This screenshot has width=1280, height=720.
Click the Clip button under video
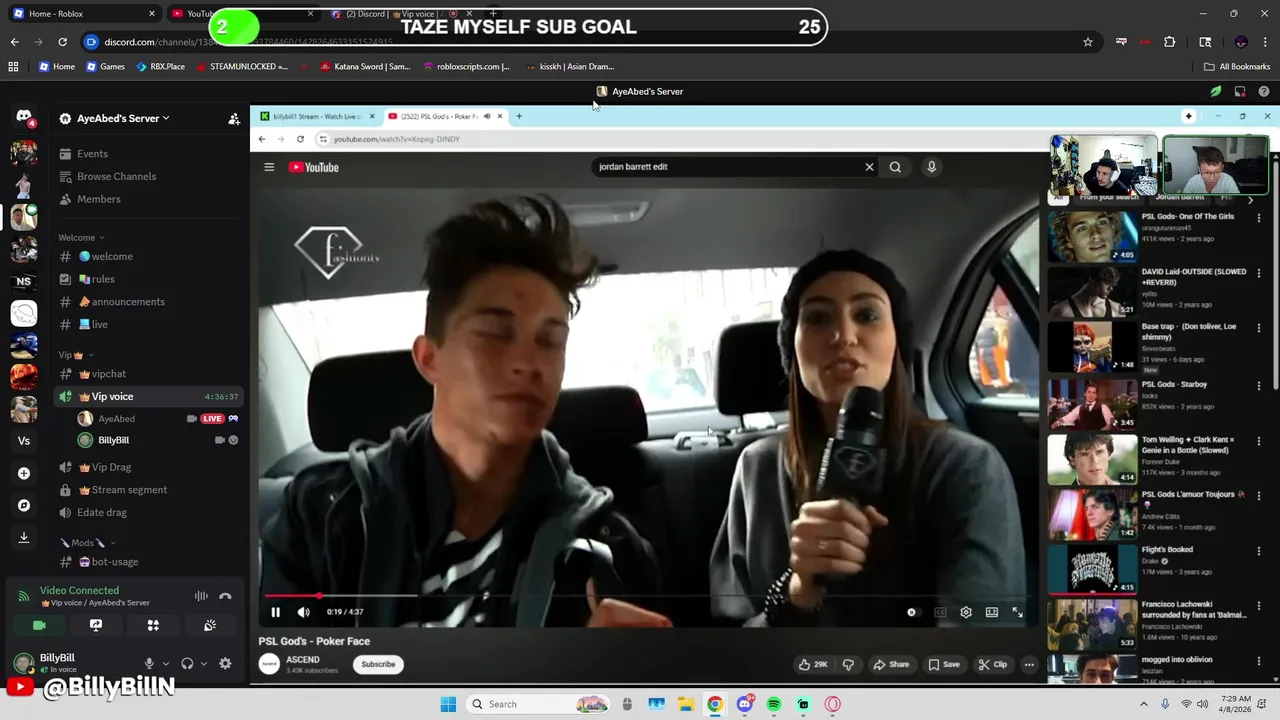[992, 664]
